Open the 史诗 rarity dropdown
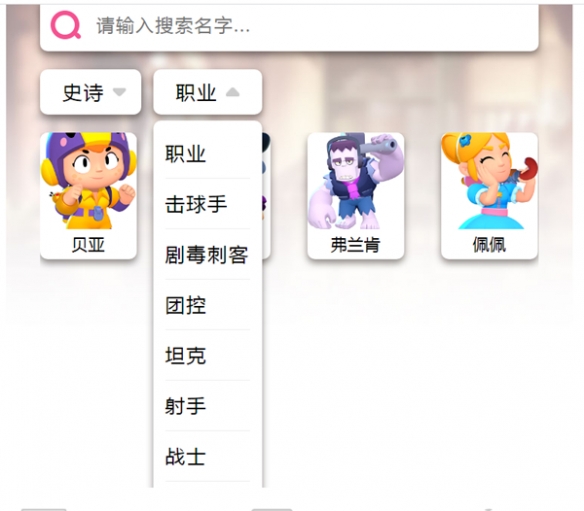The image size is (584, 511). (91, 92)
